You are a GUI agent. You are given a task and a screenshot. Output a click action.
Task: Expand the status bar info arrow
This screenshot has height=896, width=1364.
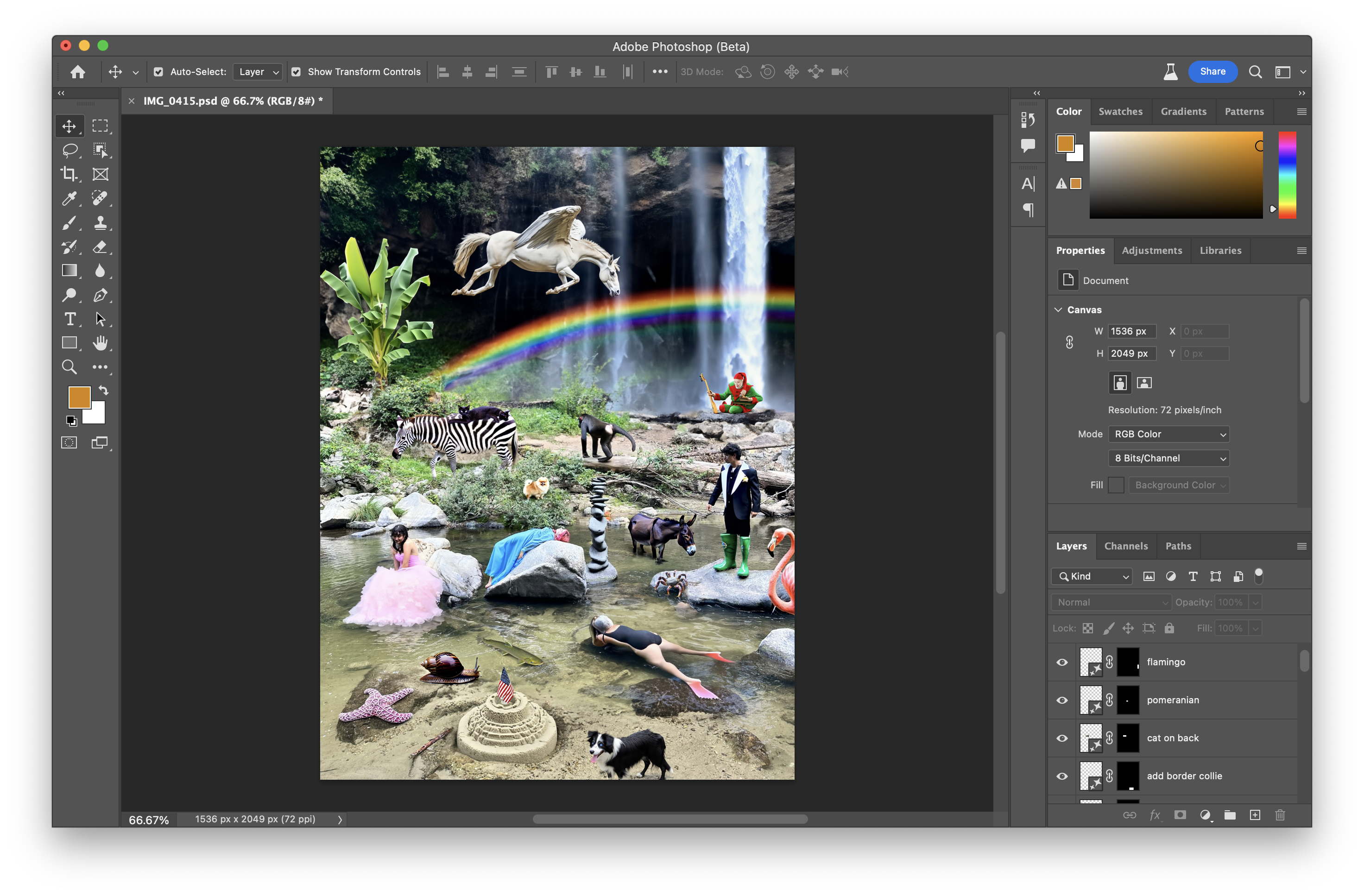[340, 819]
